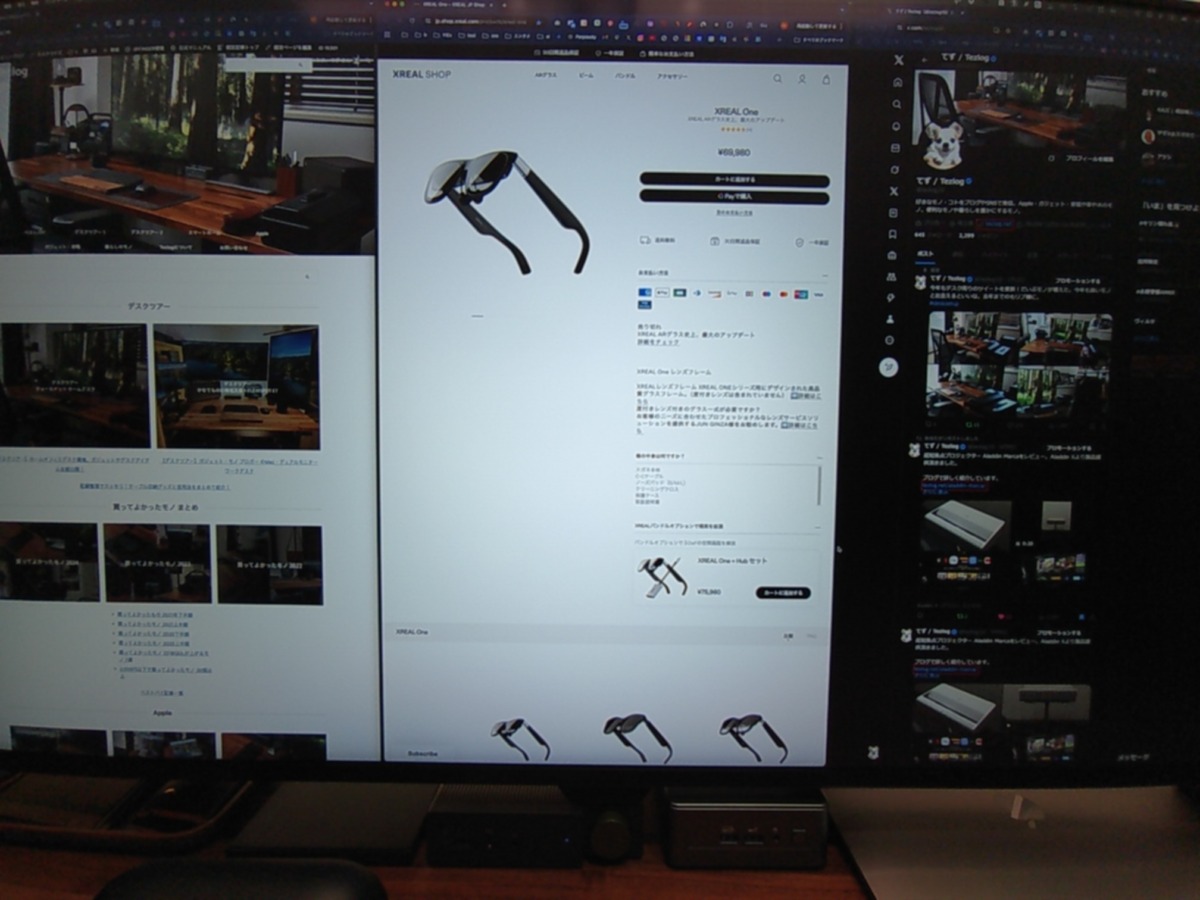Screen dimensions: 1200x900
Task: Click other payment options link under Pay button
Action: pyautogui.click(x=734, y=212)
